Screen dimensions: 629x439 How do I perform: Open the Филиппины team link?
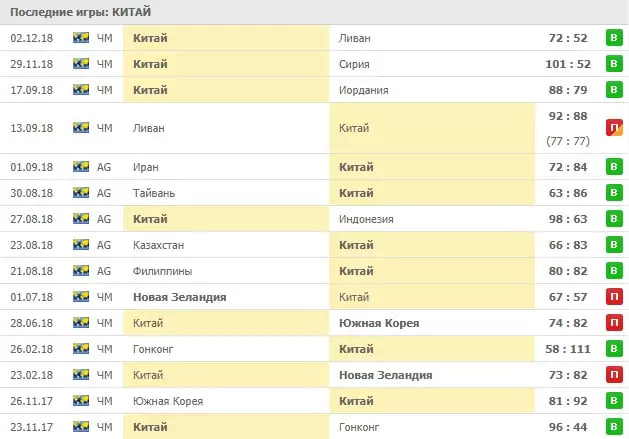pos(162,271)
